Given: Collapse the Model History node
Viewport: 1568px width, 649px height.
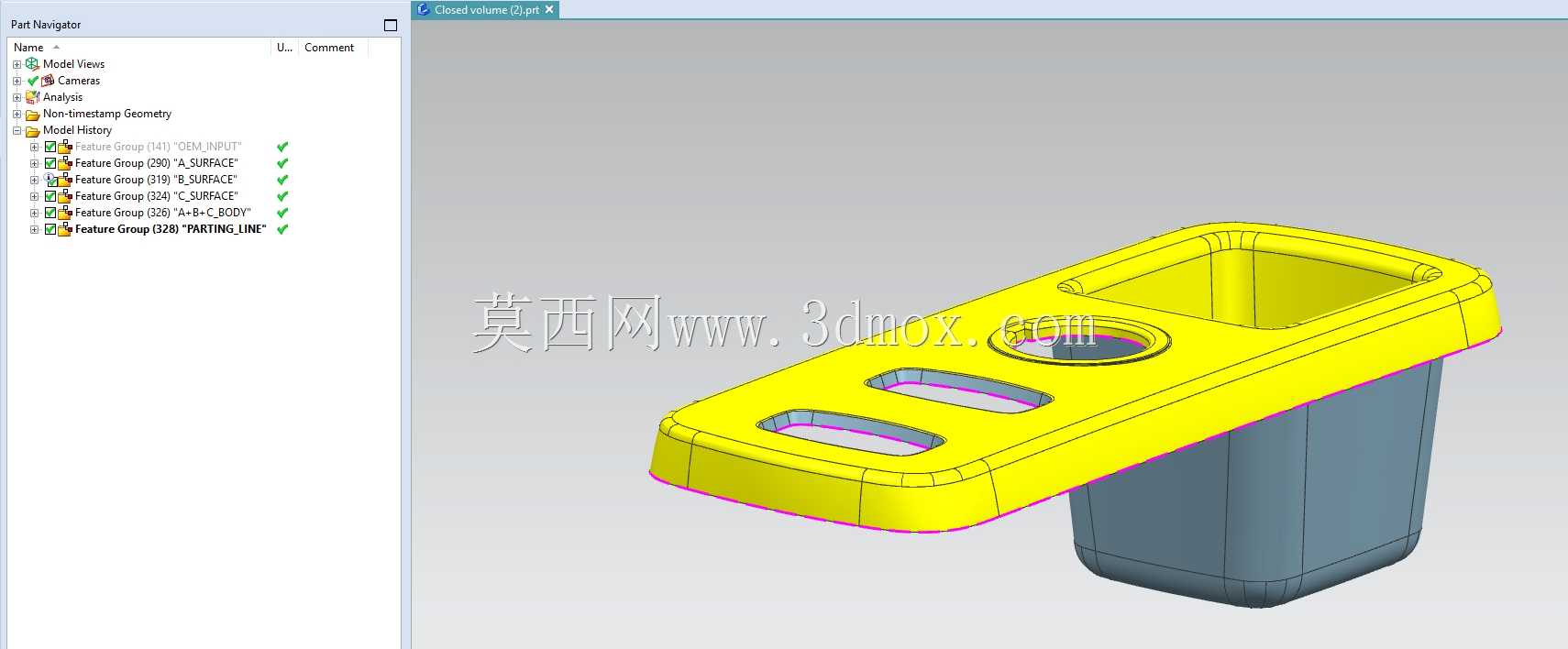Looking at the screenshot, I should pyautogui.click(x=17, y=130).
